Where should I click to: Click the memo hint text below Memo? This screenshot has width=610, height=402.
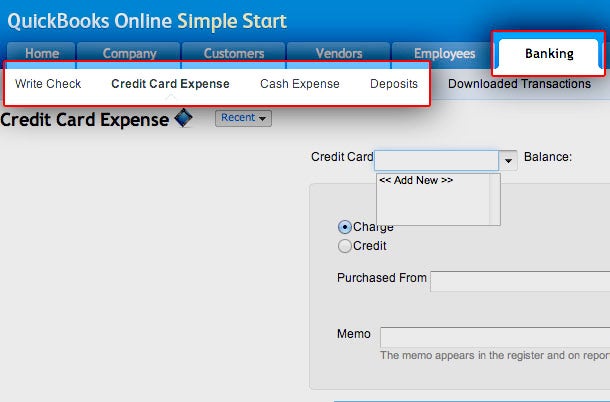coord(495,355)
